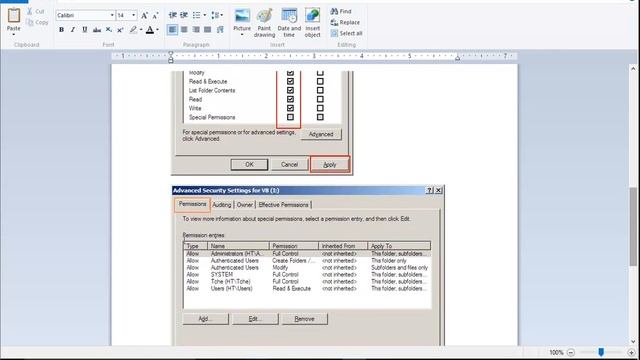Select the Permissions tab in Advanced Security Settings
640x360 pixels.
[x=192, y=204]
